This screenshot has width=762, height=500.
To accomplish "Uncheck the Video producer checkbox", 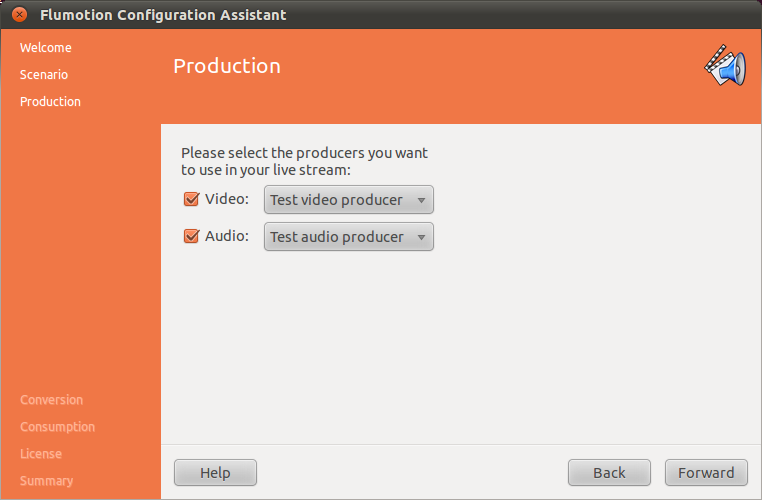I will pos(191,199).
